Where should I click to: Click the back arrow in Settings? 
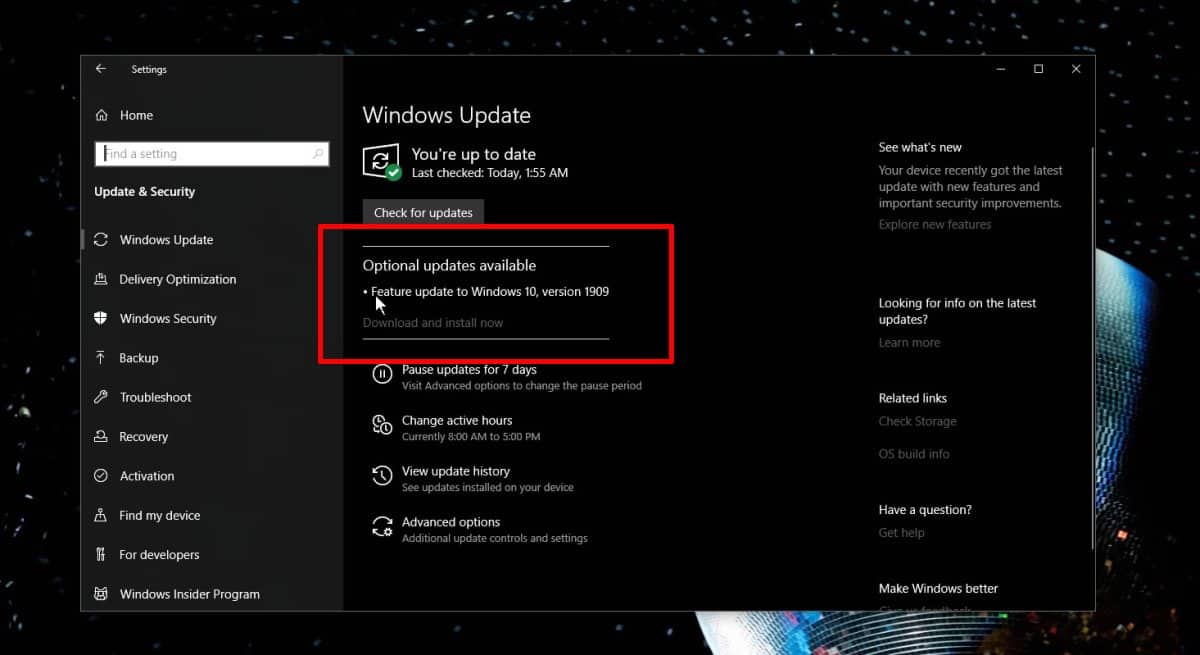tap(100, 69)
